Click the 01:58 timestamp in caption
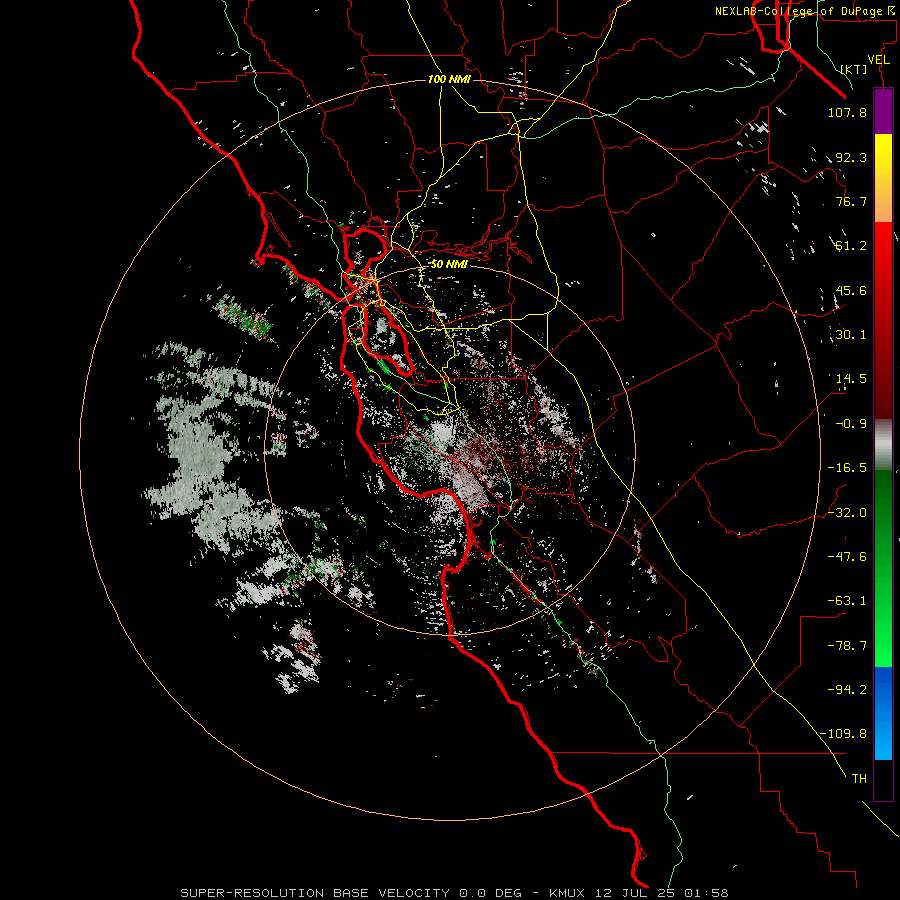This screenshot has height=900, width=900. [706, 893]
